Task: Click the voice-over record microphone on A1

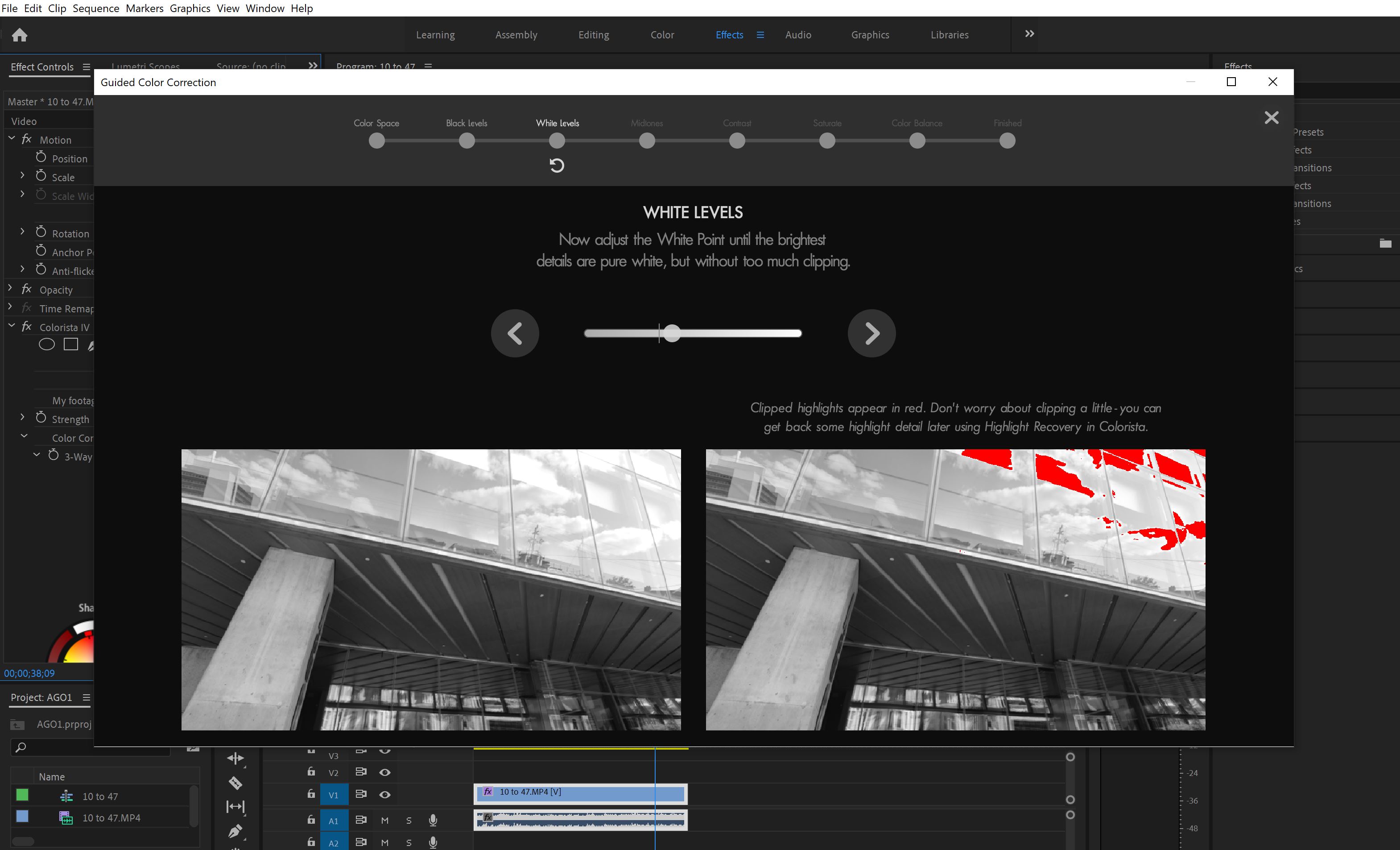Action: pyautogui.click(x=433, y=821)
